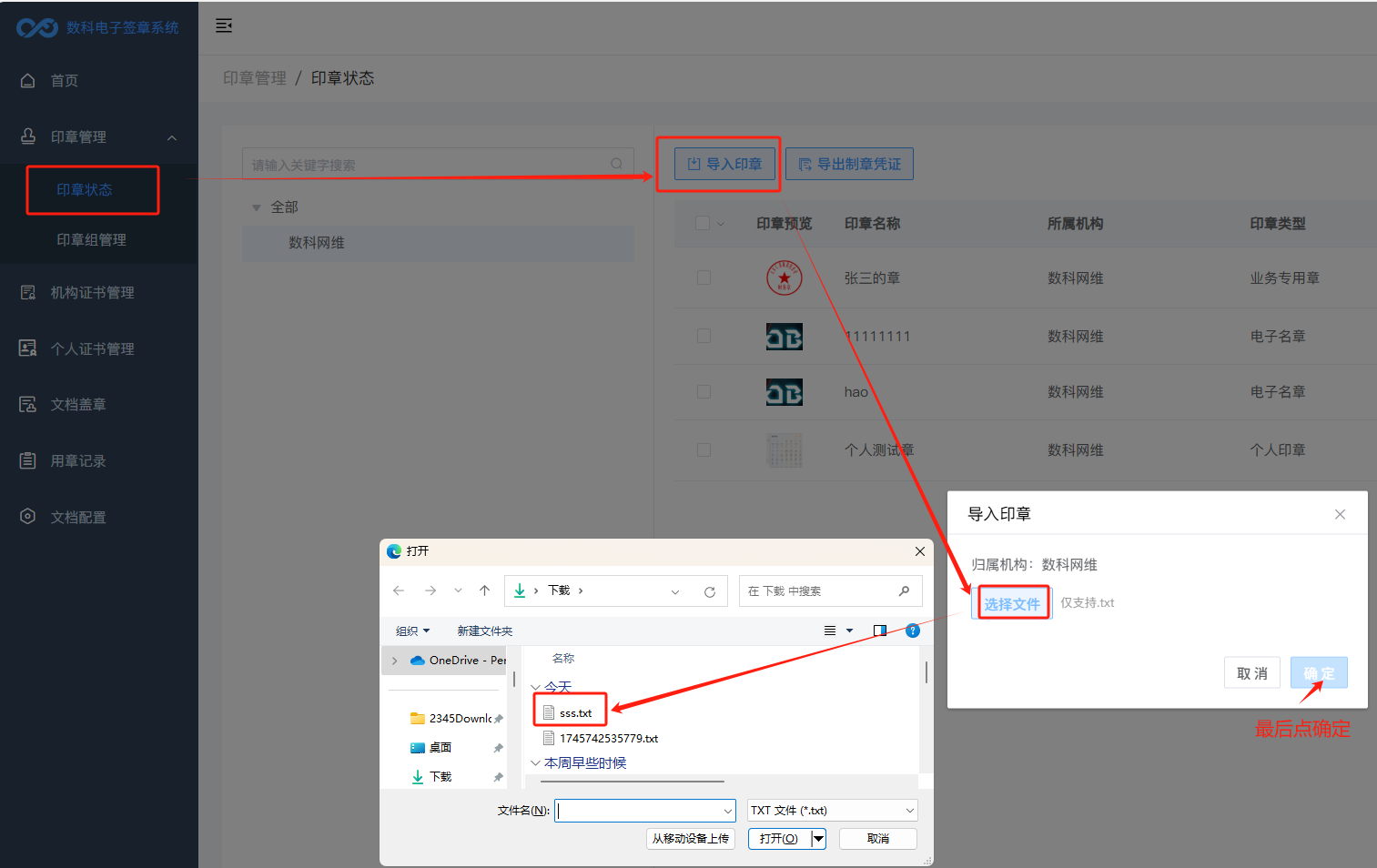This screenshot has width=1377, height=868.
Task: Open the 文件名 combo box dropdown
Action: pyautogui.click(x=728, y=811)
